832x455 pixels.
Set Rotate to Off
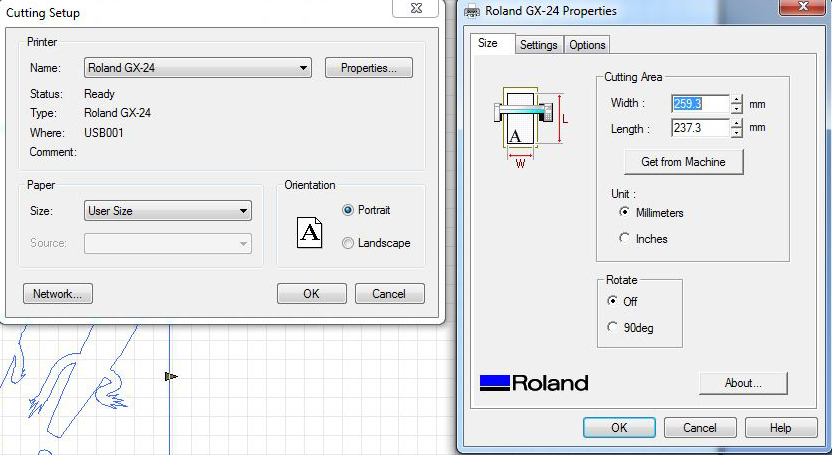click(x=622, y=301)
